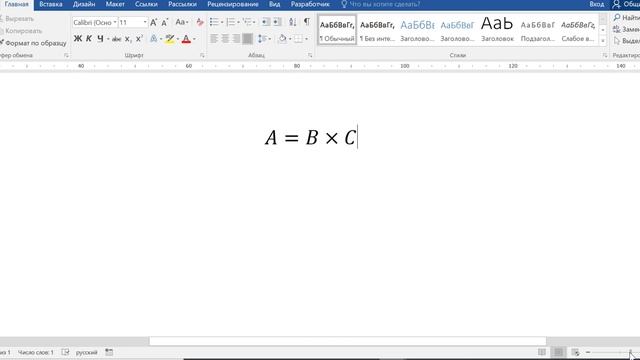
Task: Open the Вид ribbon tab
Action: click(x=274, y=4)
